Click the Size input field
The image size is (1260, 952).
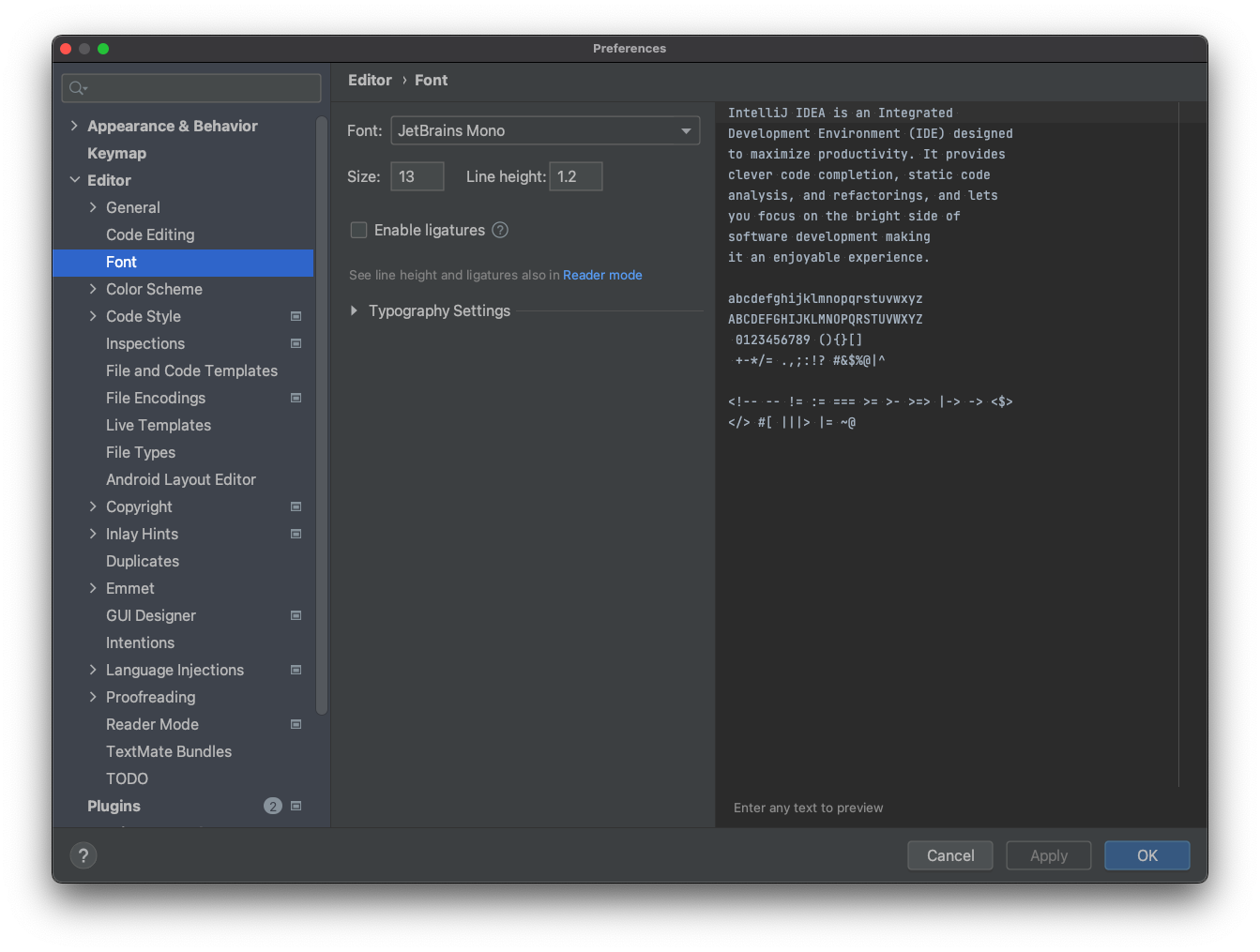tap(417, 176)
